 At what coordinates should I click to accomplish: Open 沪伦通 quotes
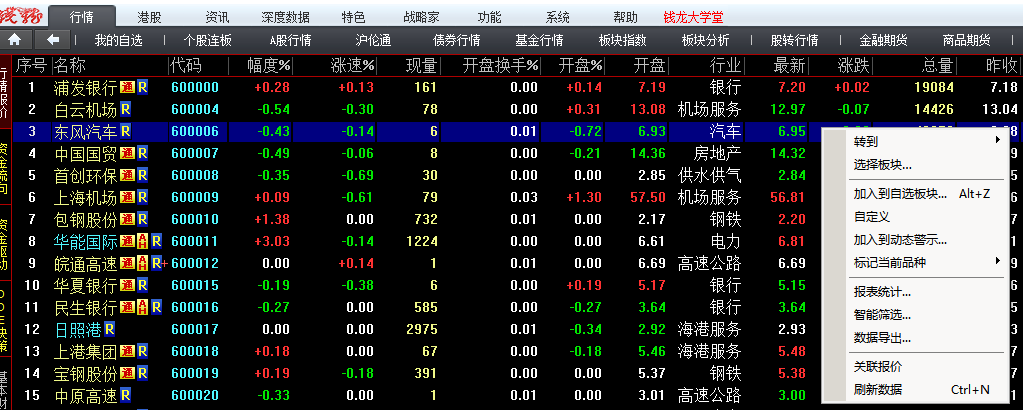click(373, 40)
